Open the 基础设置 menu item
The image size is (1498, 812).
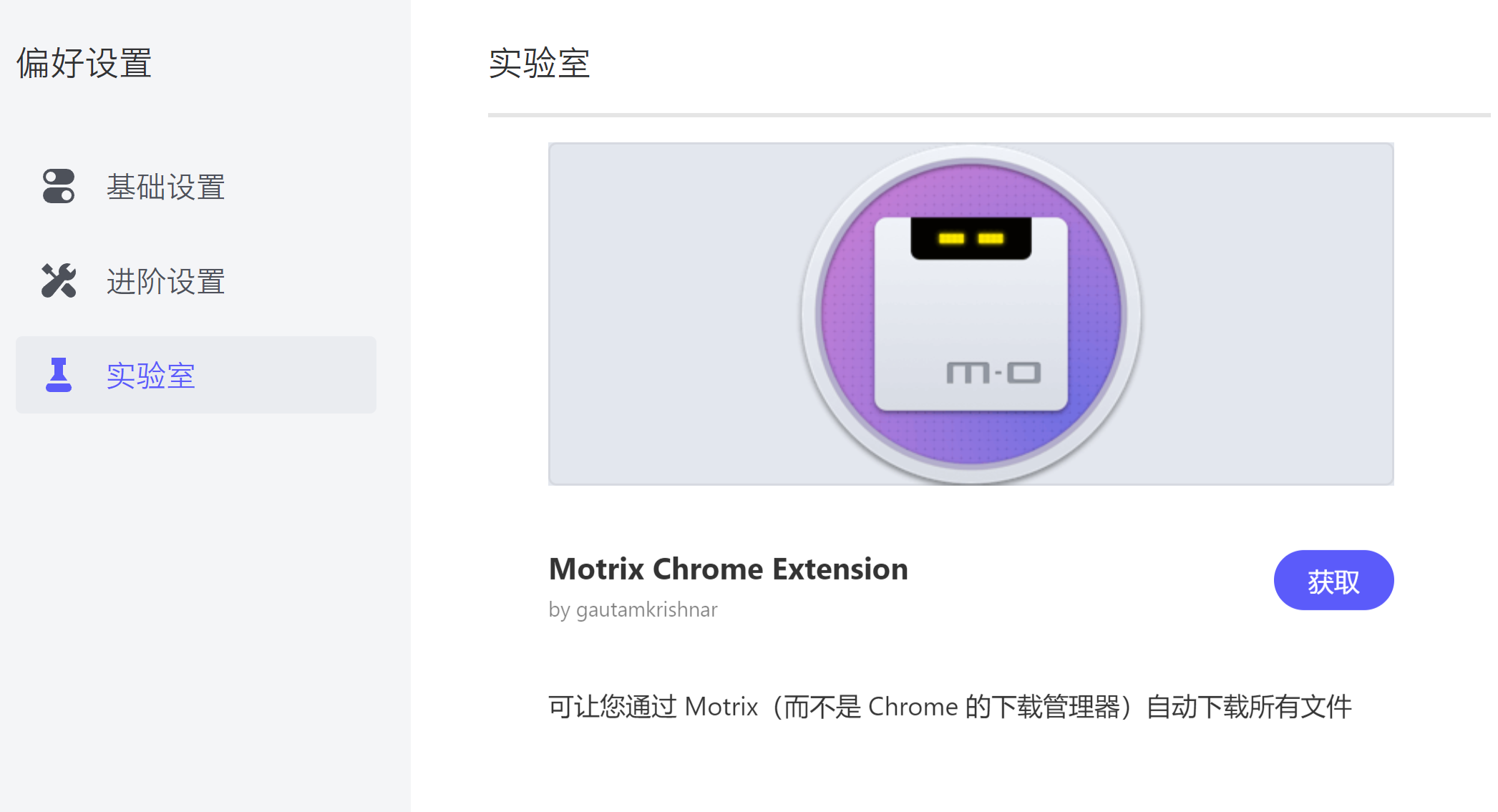(x=196, y=187)
